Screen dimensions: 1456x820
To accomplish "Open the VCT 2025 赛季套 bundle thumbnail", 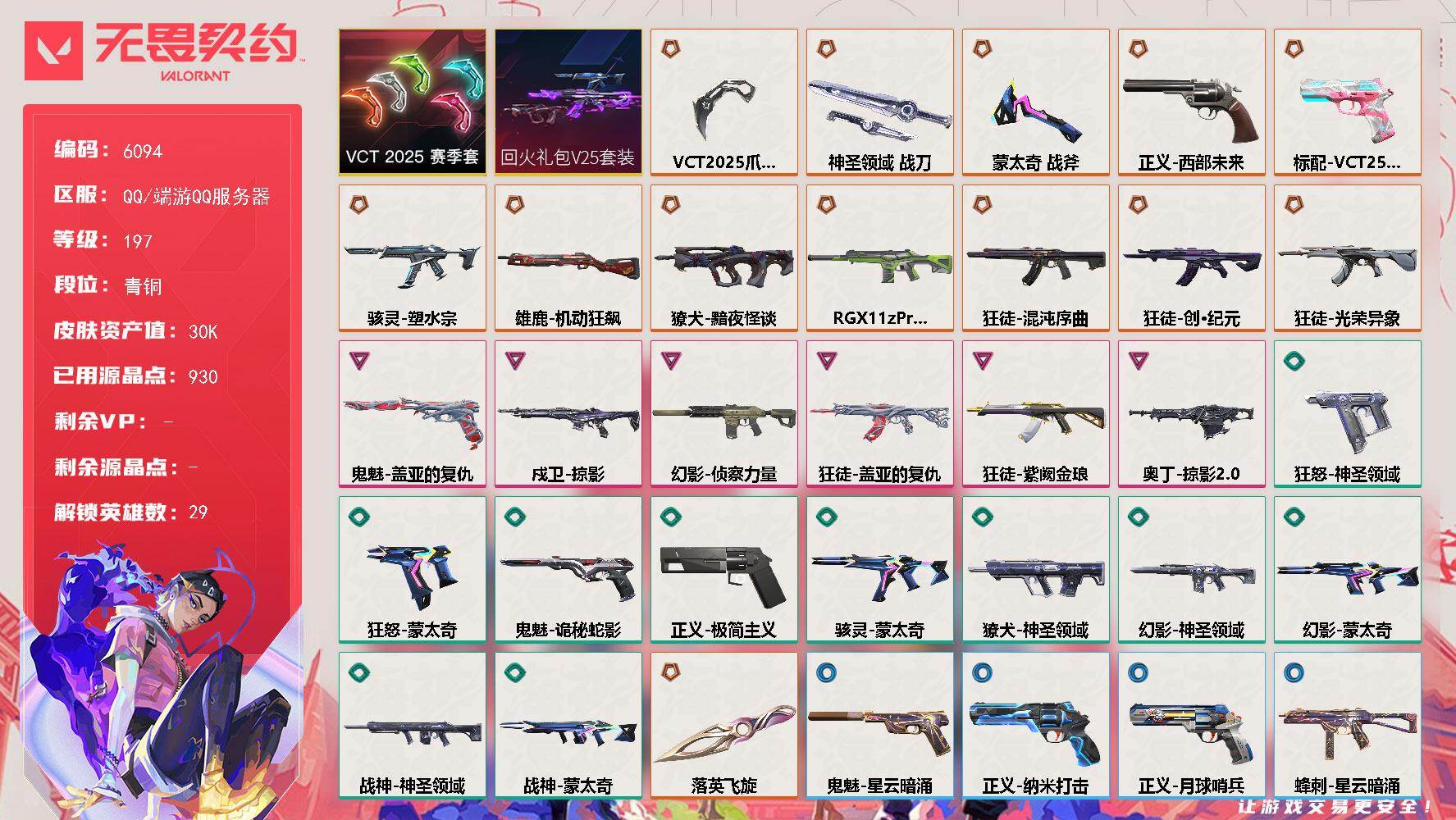I will pyautogui.click(x=412, y=102).
